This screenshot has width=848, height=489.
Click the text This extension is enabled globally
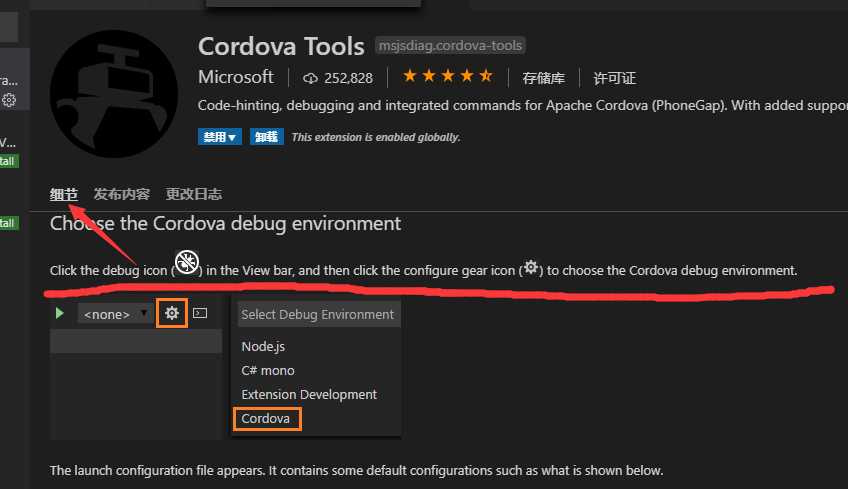(x=376, y=137)
